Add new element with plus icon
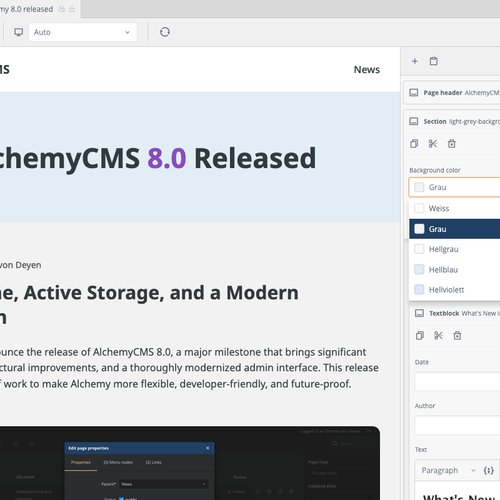Image resolution: width=500 pixels, height=500 pixels. point(415,61)
